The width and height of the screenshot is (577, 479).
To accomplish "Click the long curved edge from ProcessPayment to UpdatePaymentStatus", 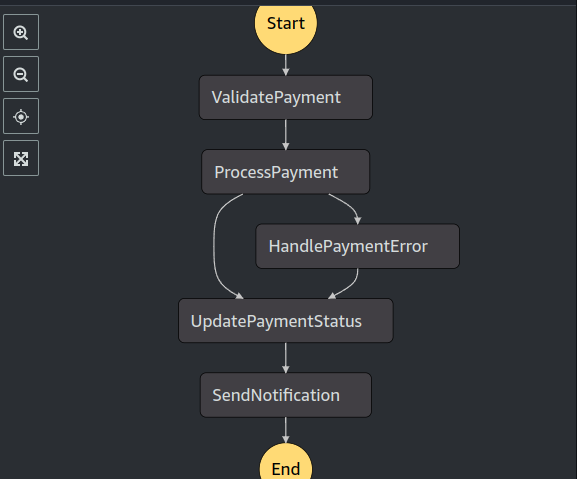I will pos(214,246).
